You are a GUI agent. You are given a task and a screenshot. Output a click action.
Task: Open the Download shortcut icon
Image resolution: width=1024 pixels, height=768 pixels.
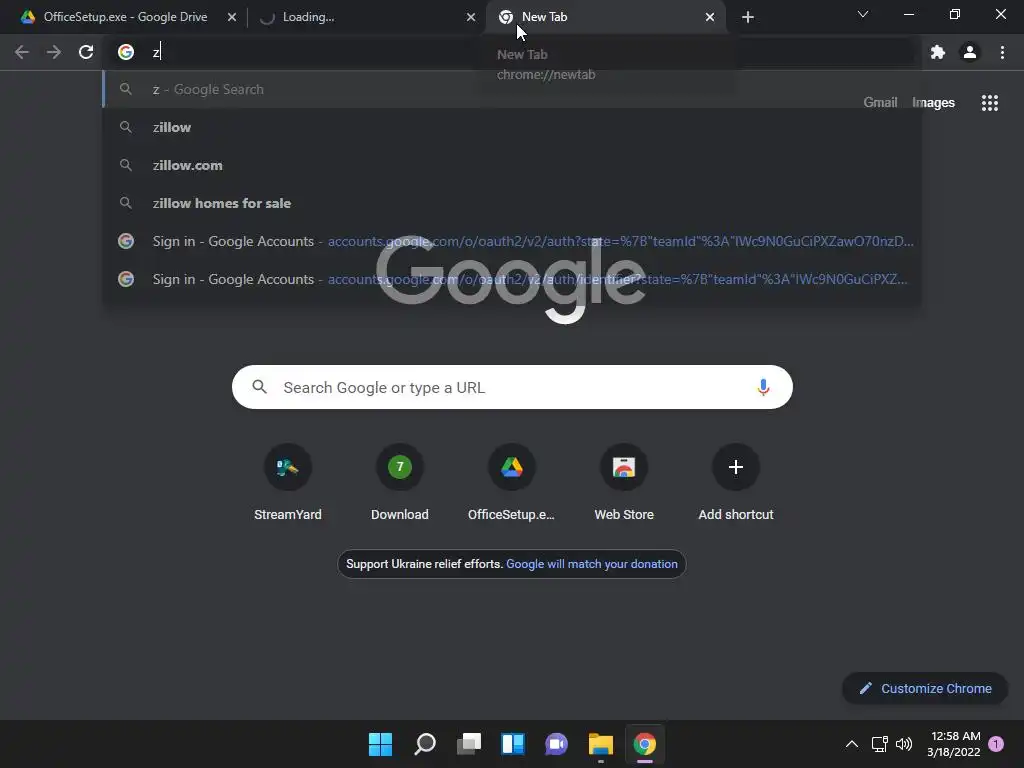click(x=400, y=467)
